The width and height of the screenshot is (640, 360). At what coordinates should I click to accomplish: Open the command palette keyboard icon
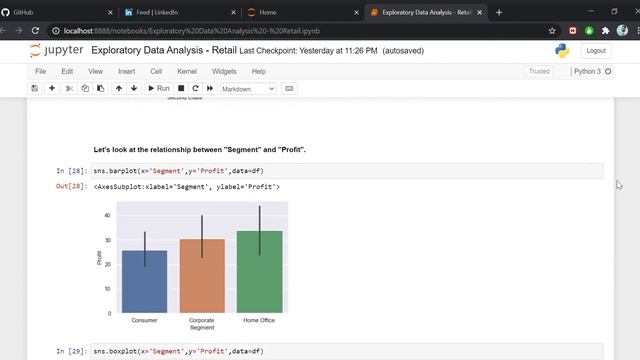pos(289,89)
